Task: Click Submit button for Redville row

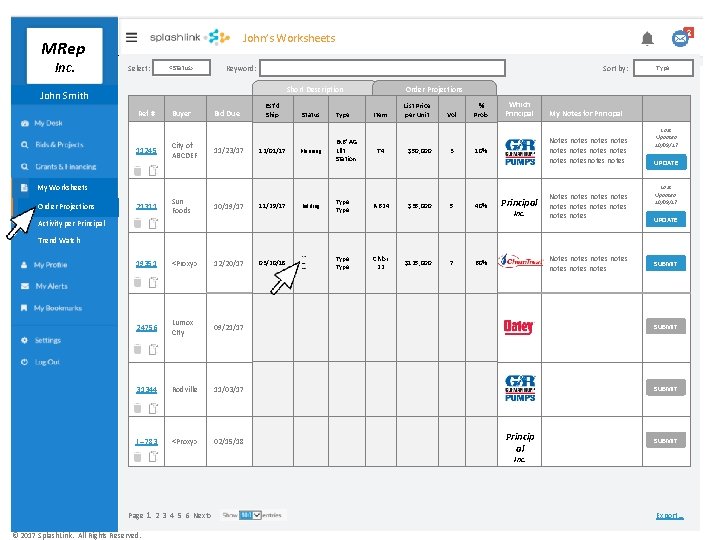Action: (666, 388)
